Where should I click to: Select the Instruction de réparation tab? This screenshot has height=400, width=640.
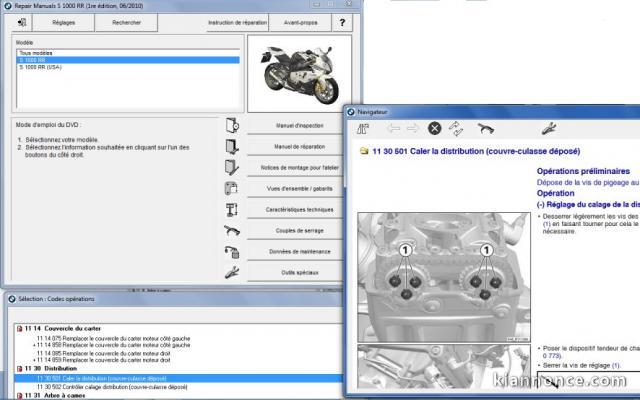pos(236,21)
